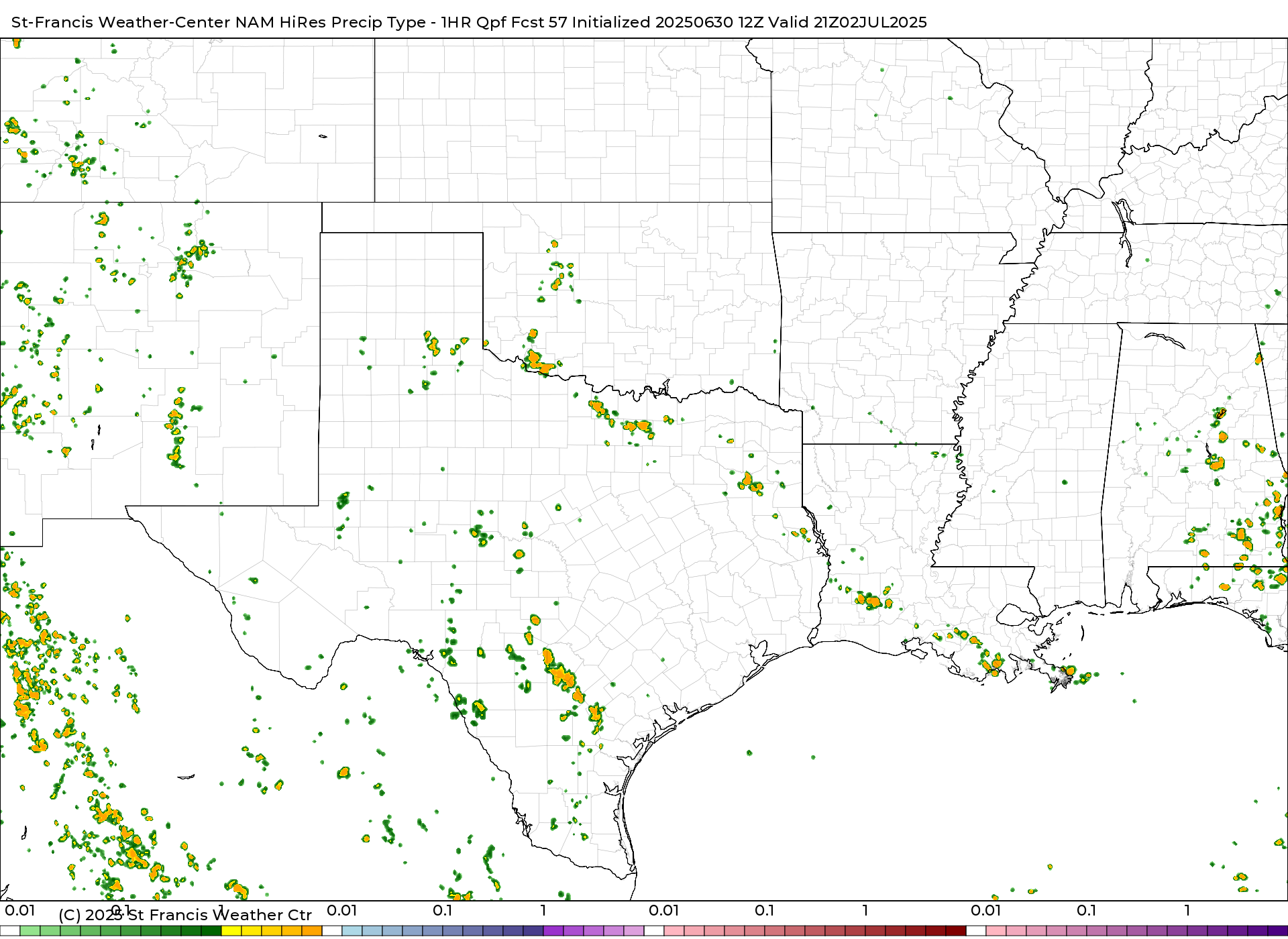
Task: Click the '1' label above the red scale
Action: [x=865, y=910]
